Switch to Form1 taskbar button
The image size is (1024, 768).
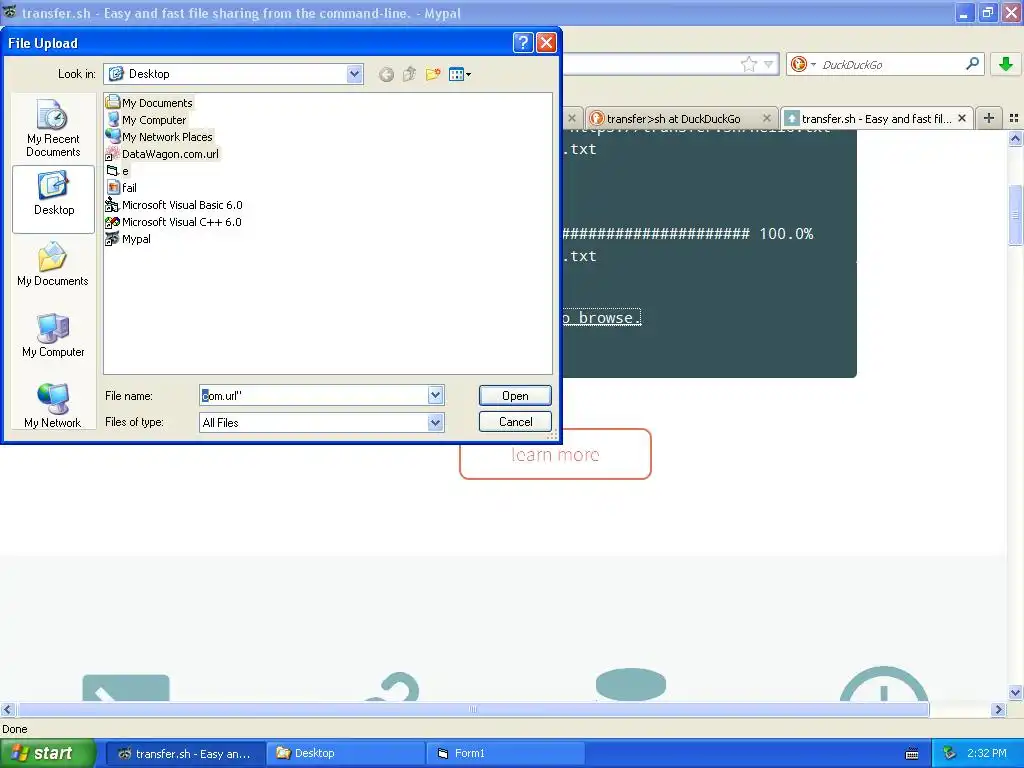click(x=505, y=754)
